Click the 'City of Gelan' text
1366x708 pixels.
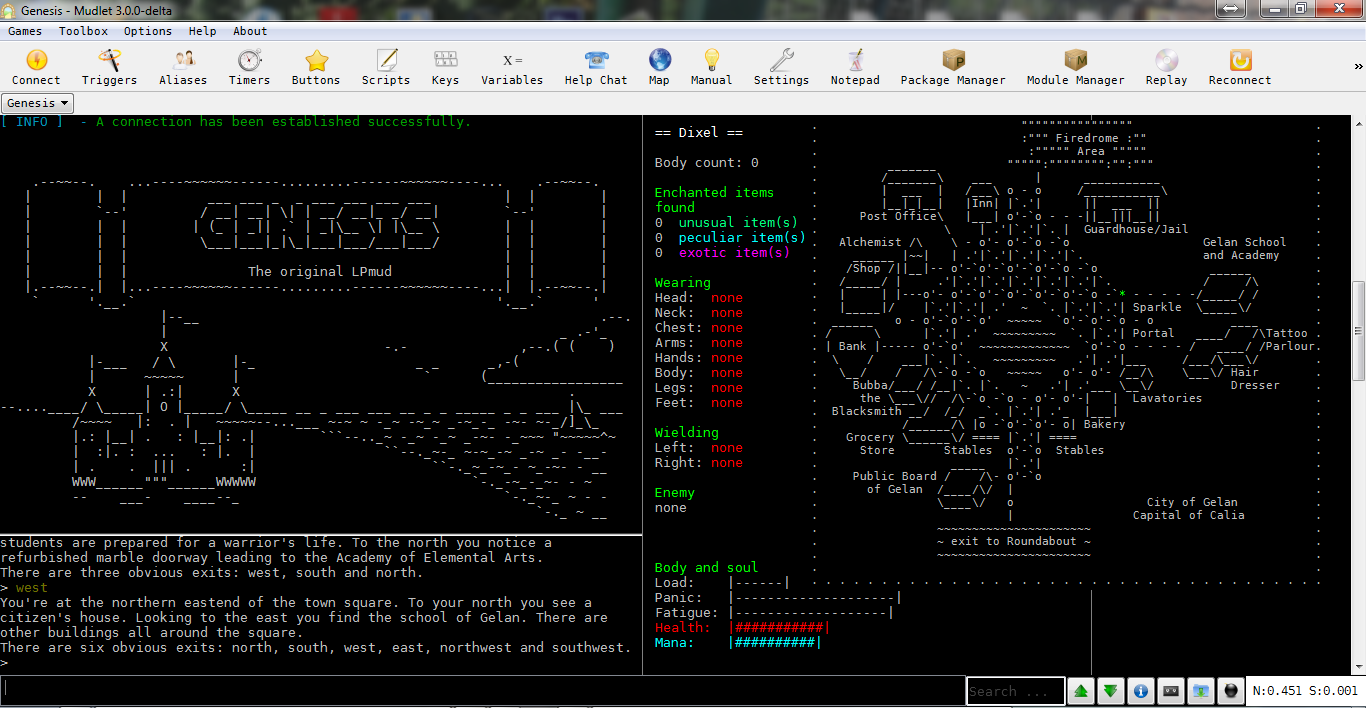pyautogui.click(x=1192, y=502)
